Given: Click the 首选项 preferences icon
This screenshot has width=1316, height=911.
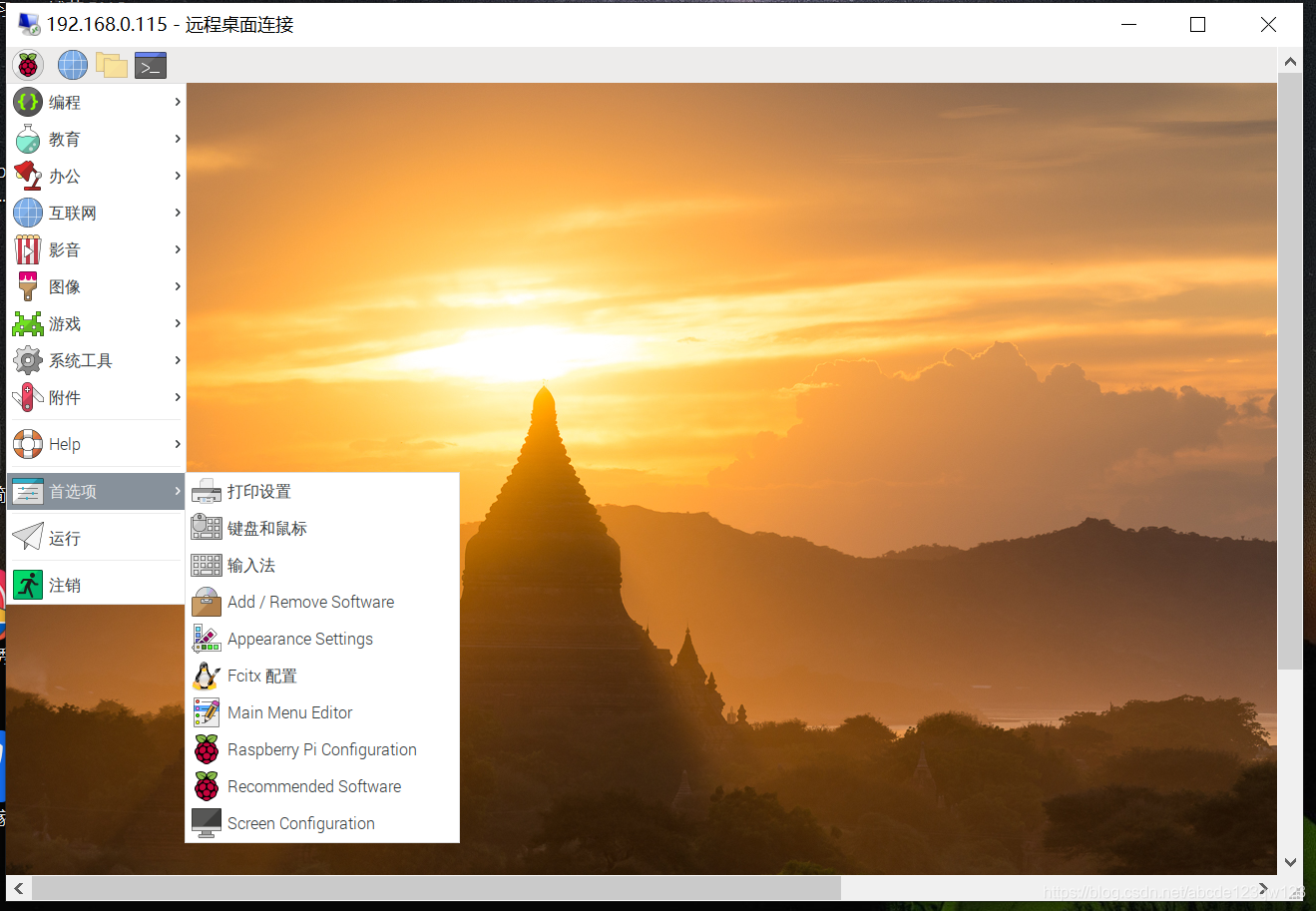Looking at the screenshot, I should click(28, 491).
